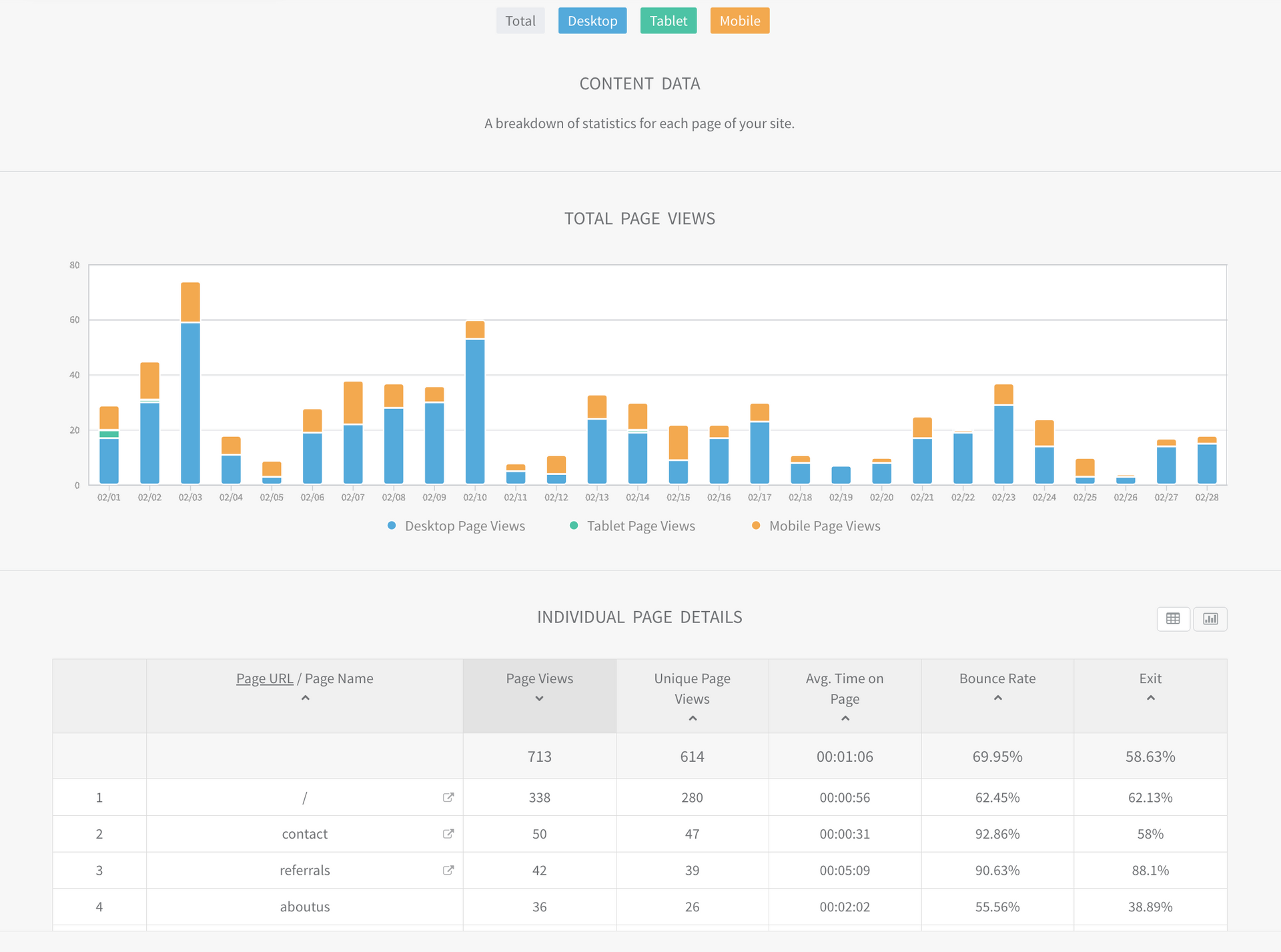1281x952 pixels.
Task: Filter data by Tablet button
Action: point(668,21)
